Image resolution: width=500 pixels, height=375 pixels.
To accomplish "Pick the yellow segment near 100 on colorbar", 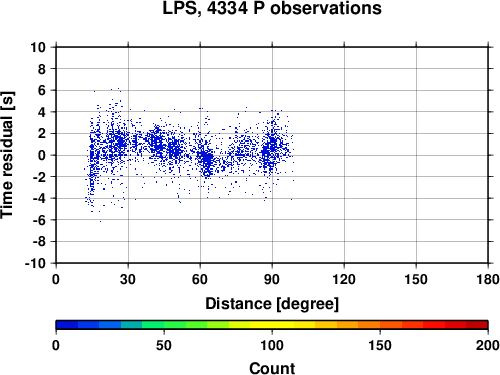I will click(x=272, y=325).
